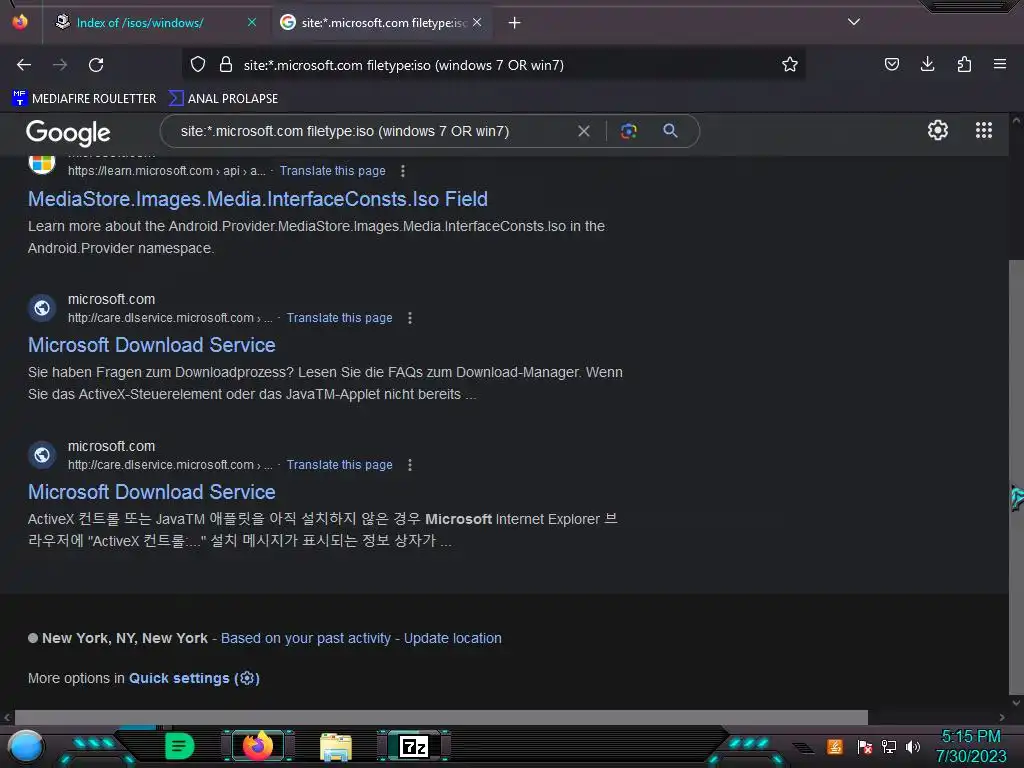
Task: Open network status tray icon
Action: (889, 746)
